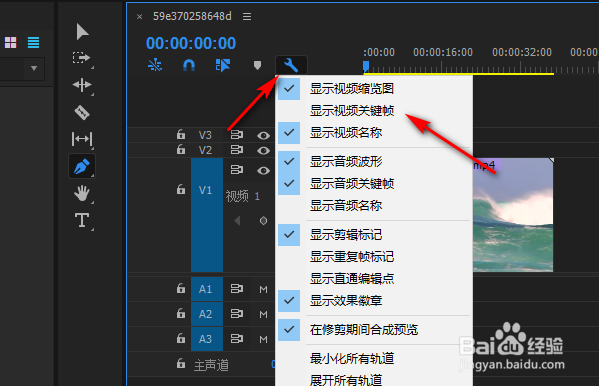The width and height of the screenshot is (599, 386).
Task: Click the 00:00:00:00 playhead timecode
Action: click(x=191, y=43)
